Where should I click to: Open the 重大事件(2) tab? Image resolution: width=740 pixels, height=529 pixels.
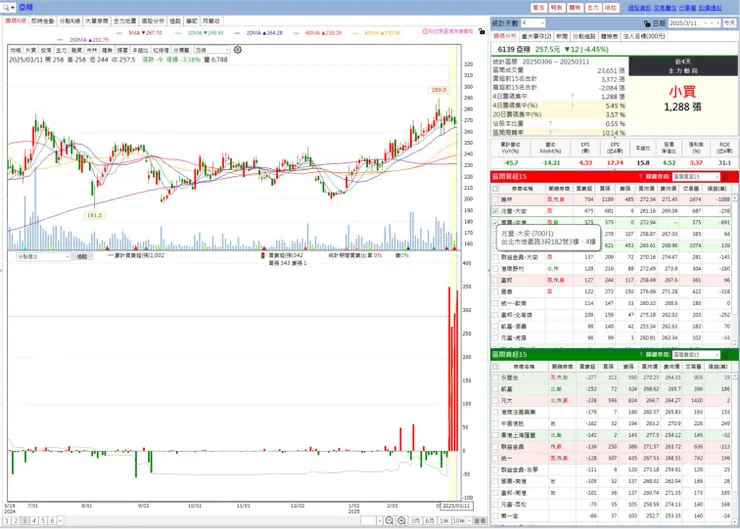[536, 36]
